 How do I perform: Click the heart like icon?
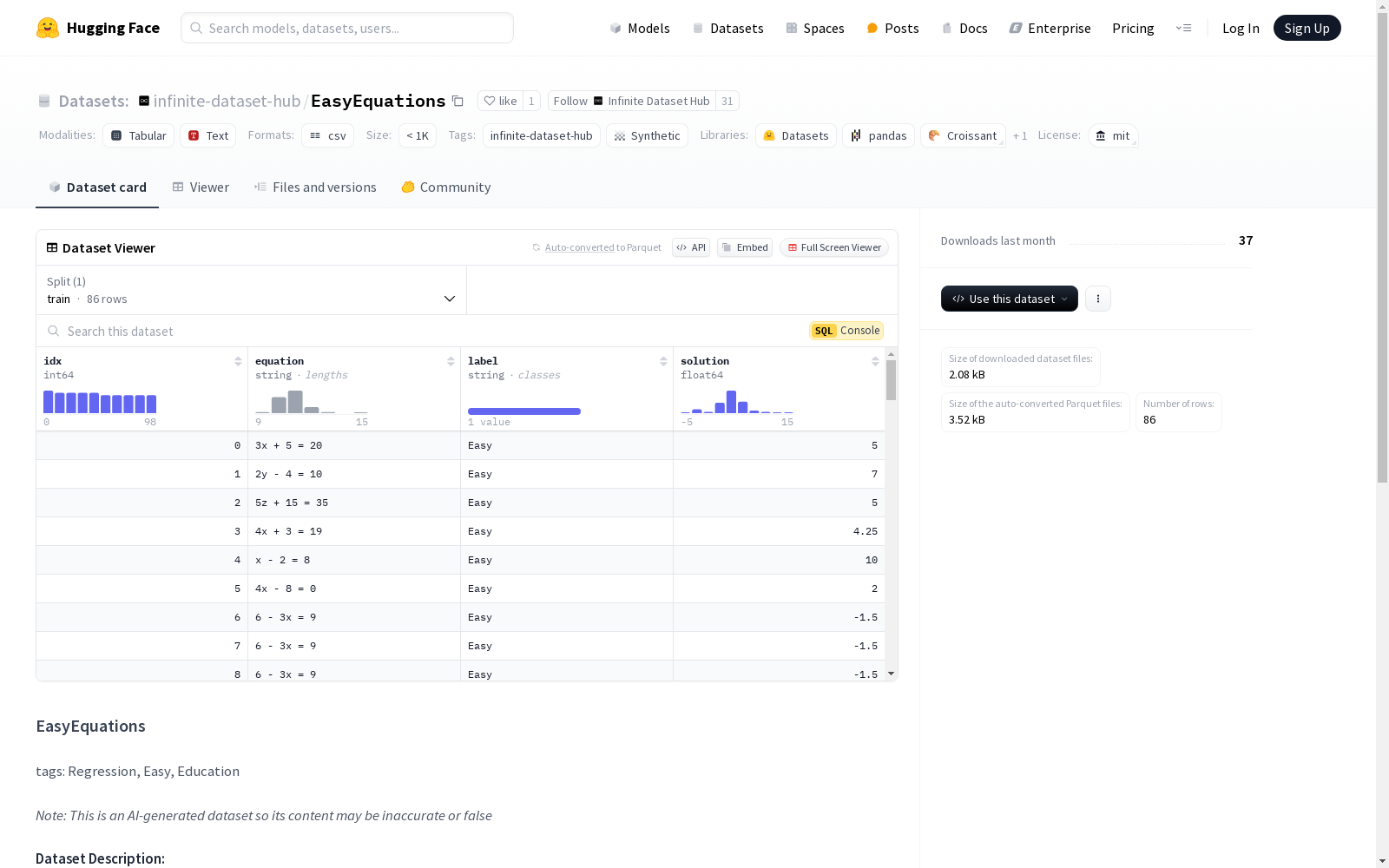pos(490,101)
